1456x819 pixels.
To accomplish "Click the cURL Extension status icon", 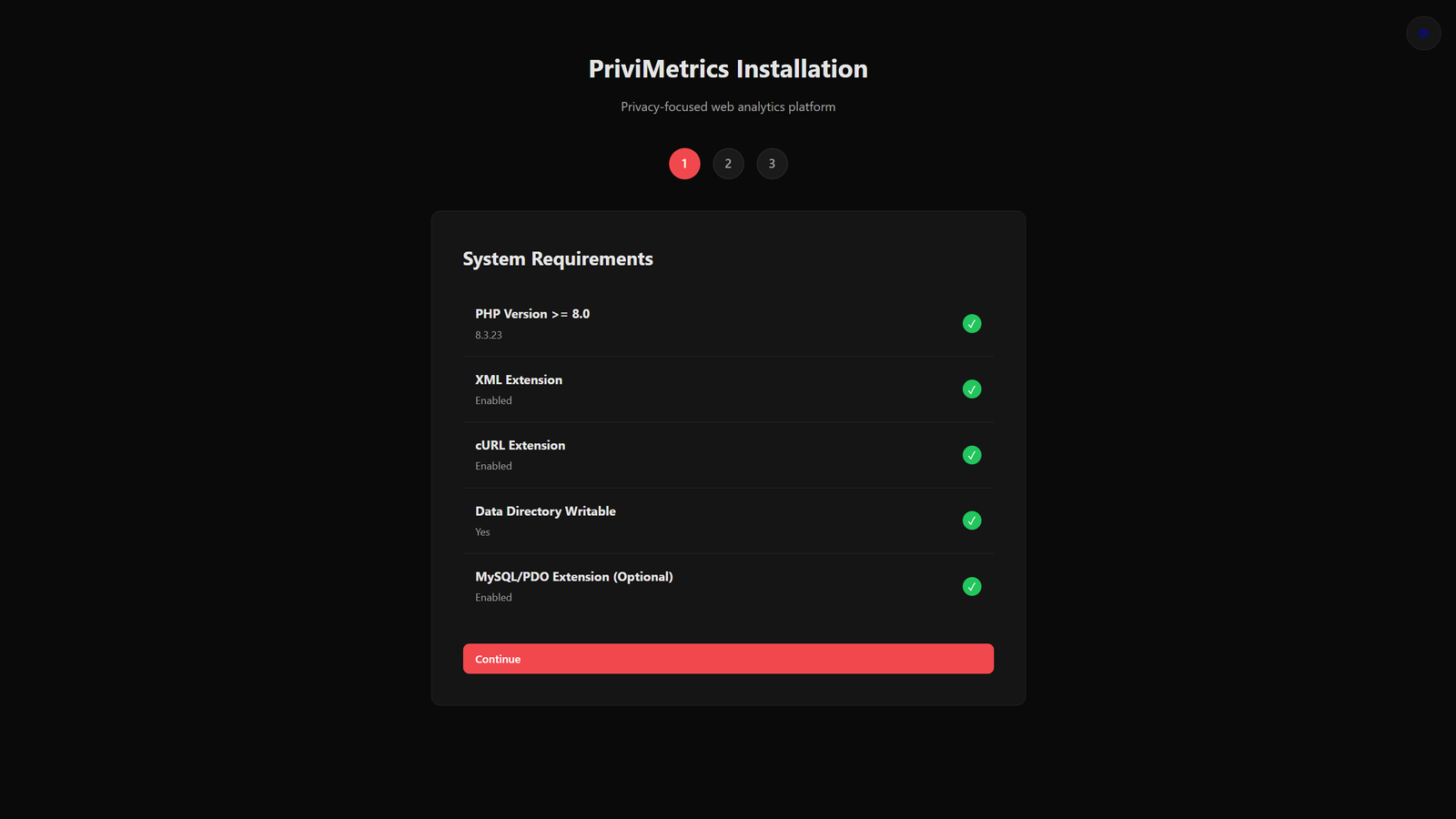I will (971, 454).
